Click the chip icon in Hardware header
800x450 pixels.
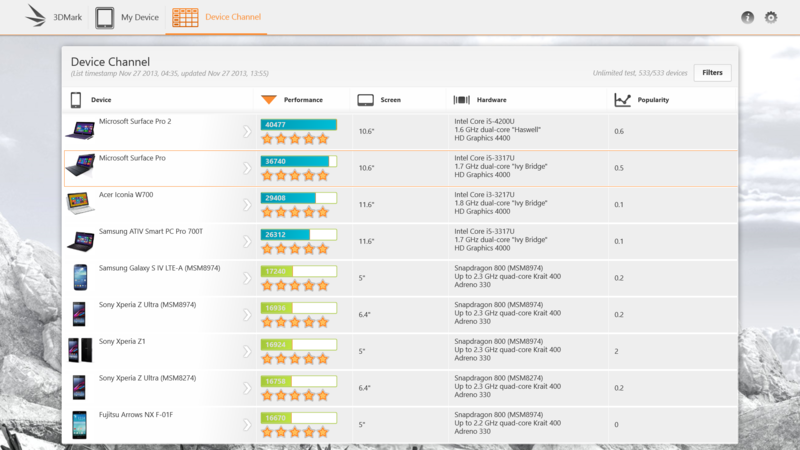tap(462, 100)
